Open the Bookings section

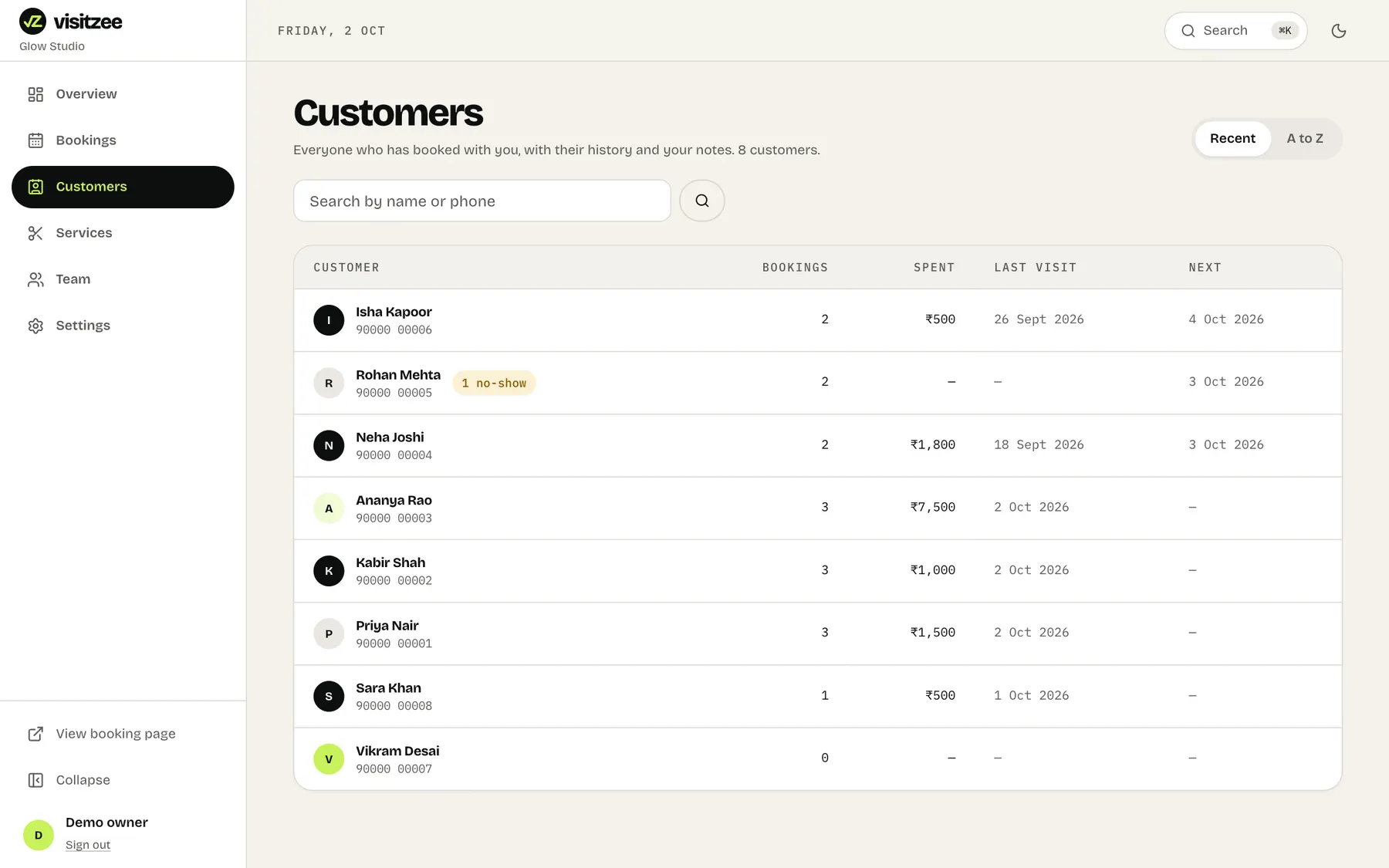pos(123,140)
